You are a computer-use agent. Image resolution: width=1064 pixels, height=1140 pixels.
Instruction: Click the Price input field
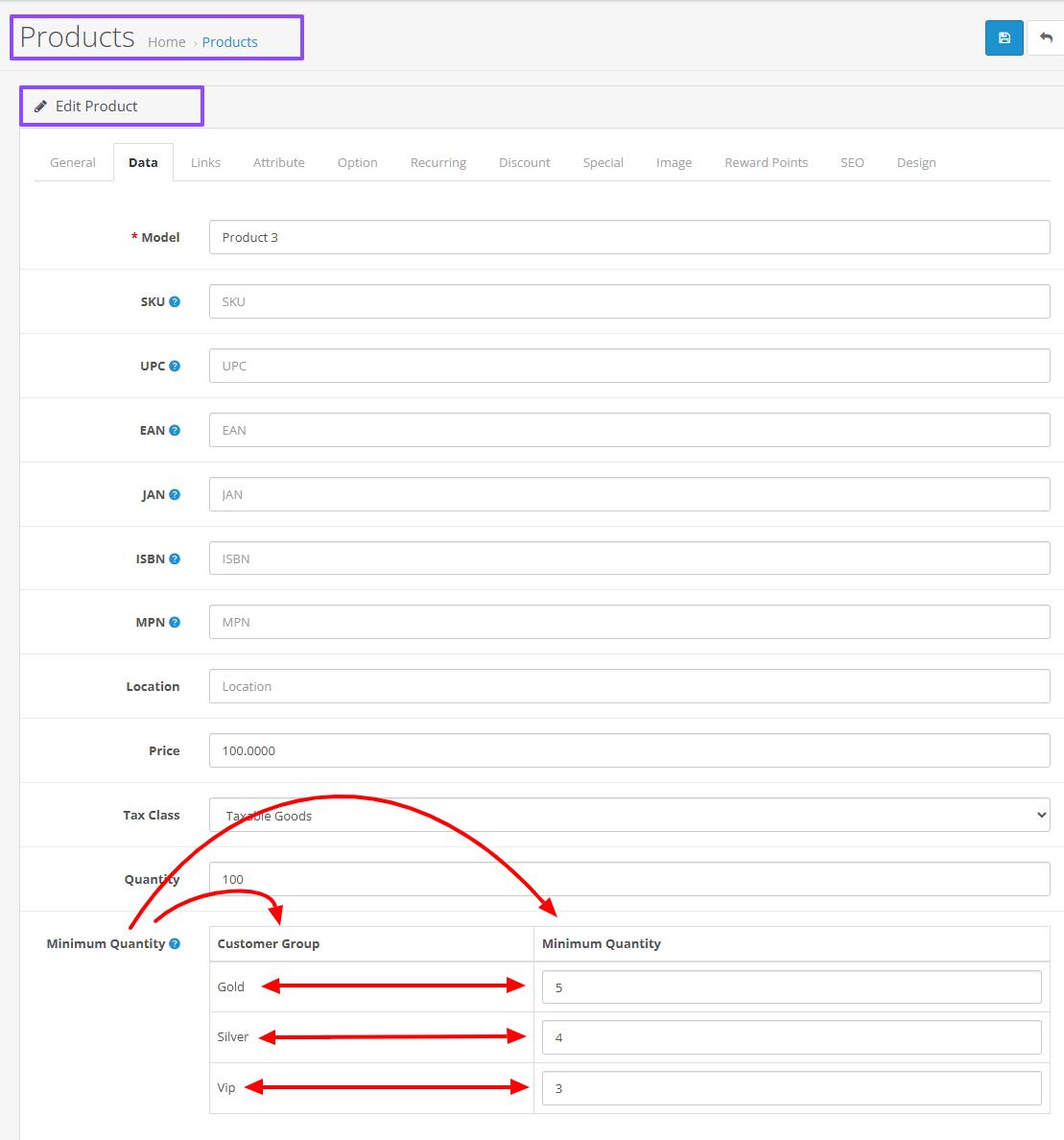point(628,750)
